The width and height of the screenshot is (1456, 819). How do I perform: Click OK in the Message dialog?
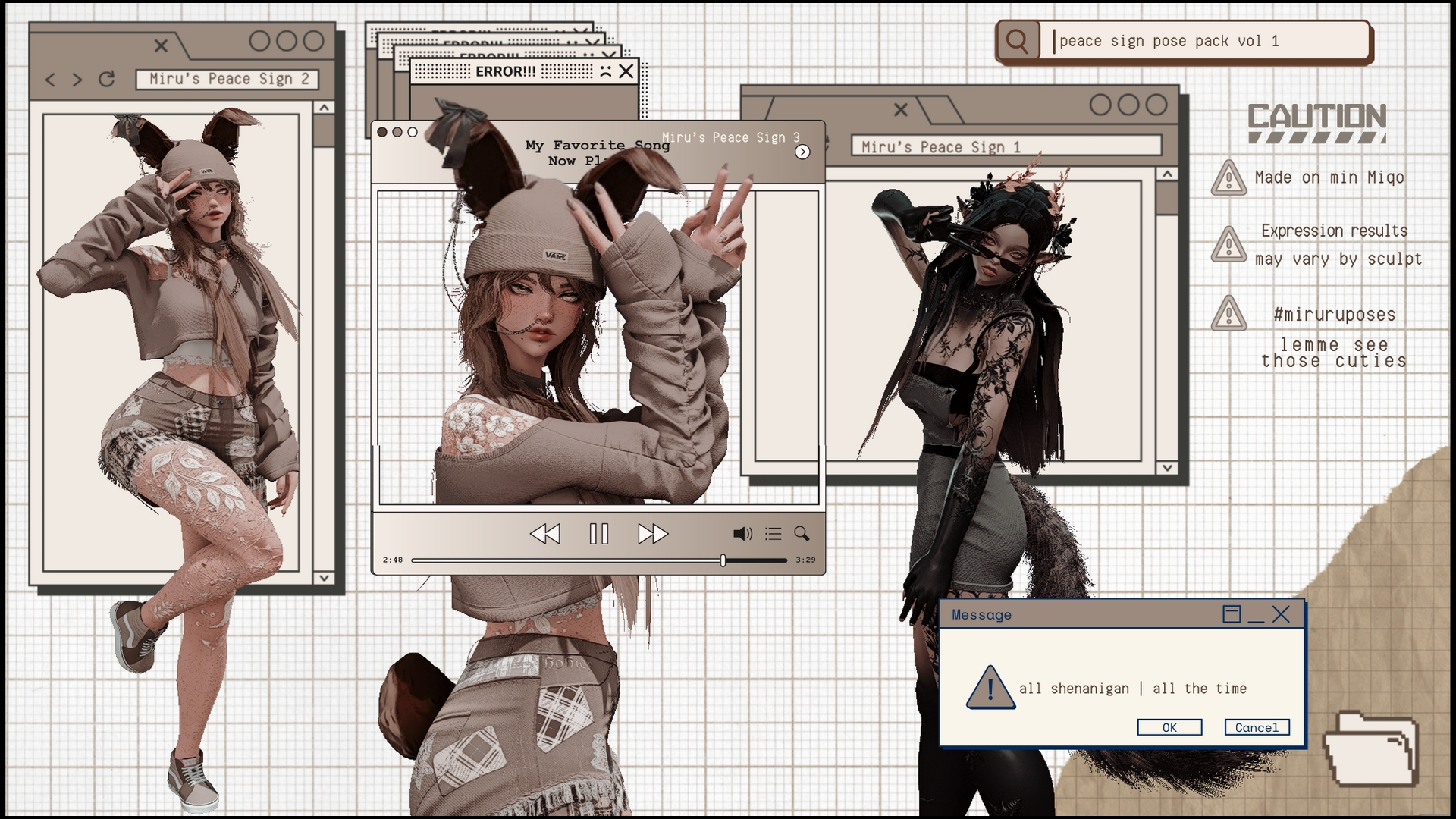point(1169,727)
